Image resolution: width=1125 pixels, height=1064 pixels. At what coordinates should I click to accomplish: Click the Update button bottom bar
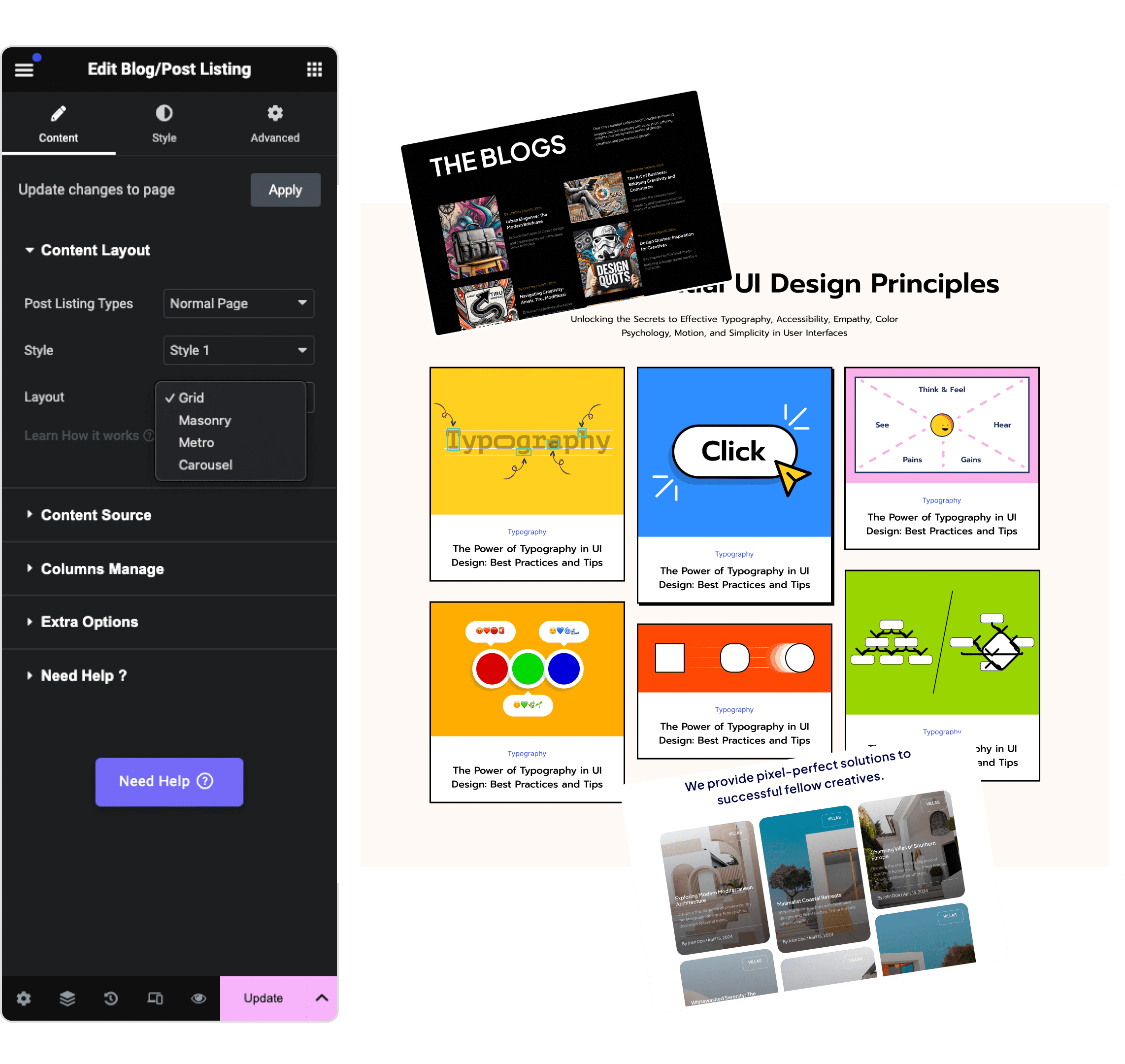(264, 997)
